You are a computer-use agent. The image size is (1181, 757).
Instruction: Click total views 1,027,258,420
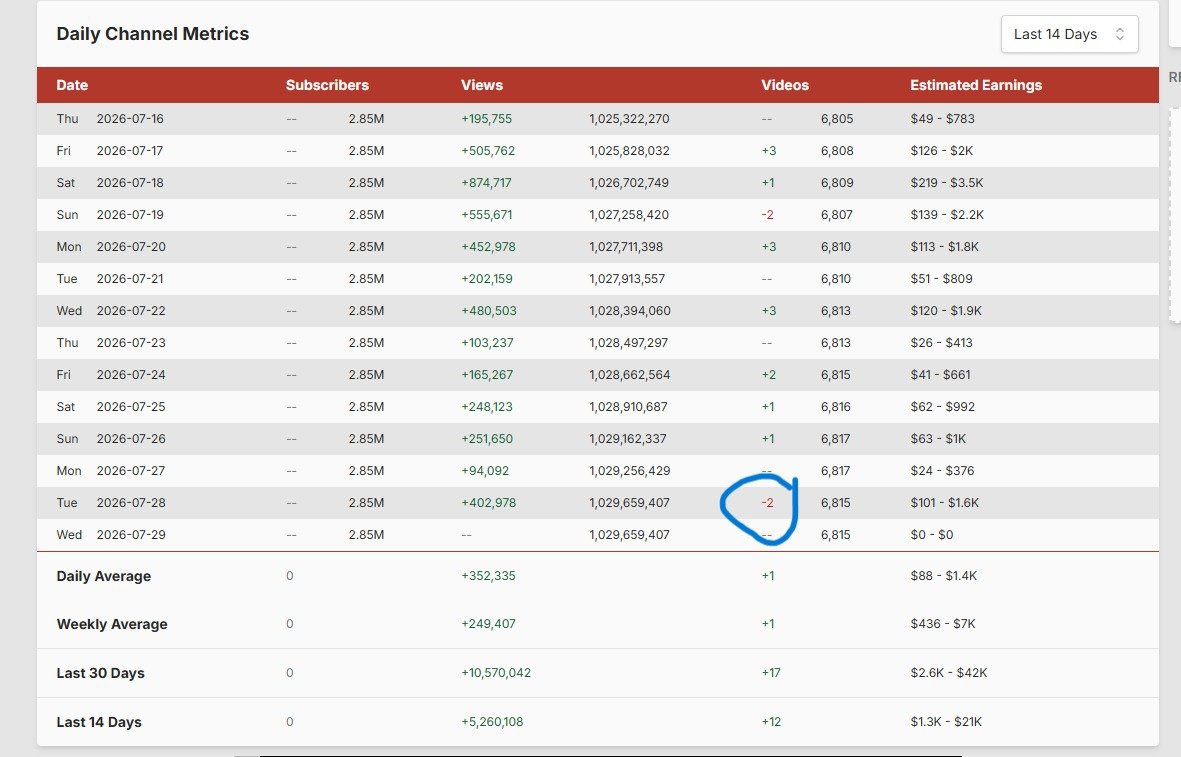tap(629, 215)
